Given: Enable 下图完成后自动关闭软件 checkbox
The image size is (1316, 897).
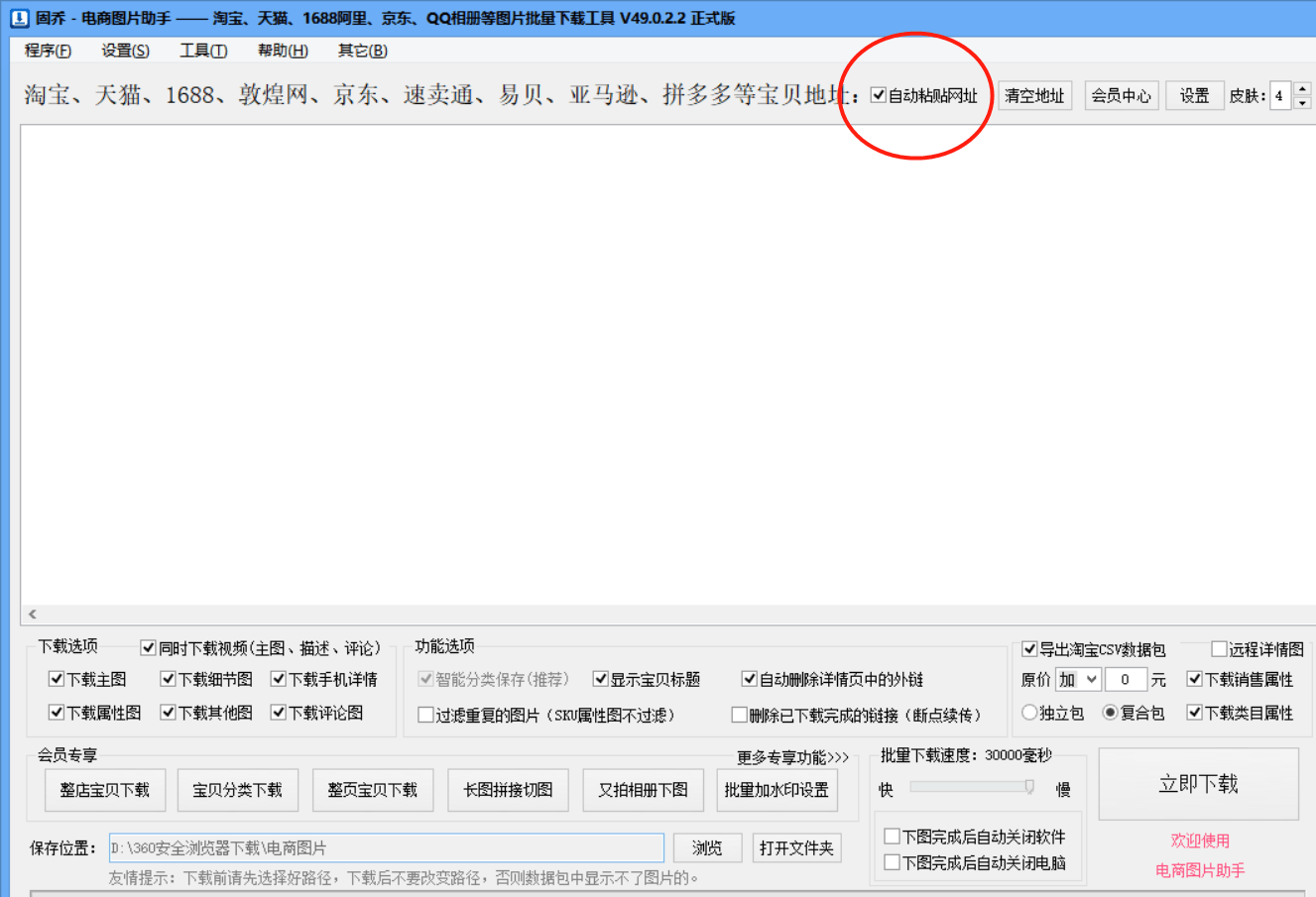Looking at the screenshot, I should click(x=892, y=837).
